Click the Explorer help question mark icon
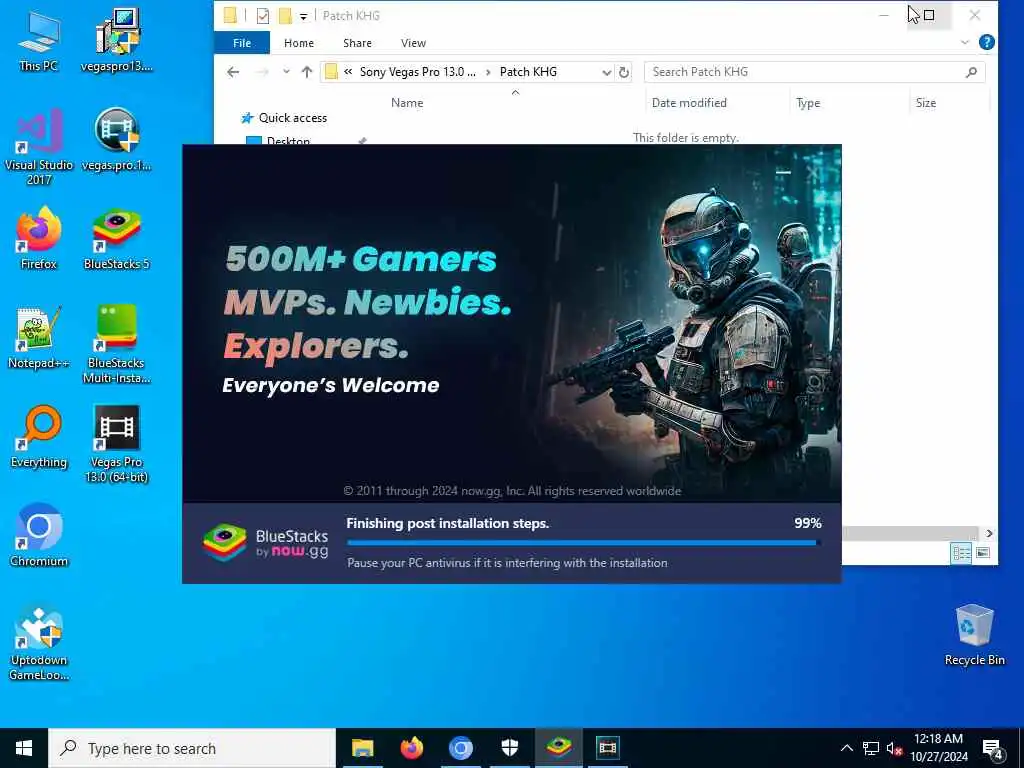Image resolution: width=1024 pixels, height=768 pixels. click(987, 42)
